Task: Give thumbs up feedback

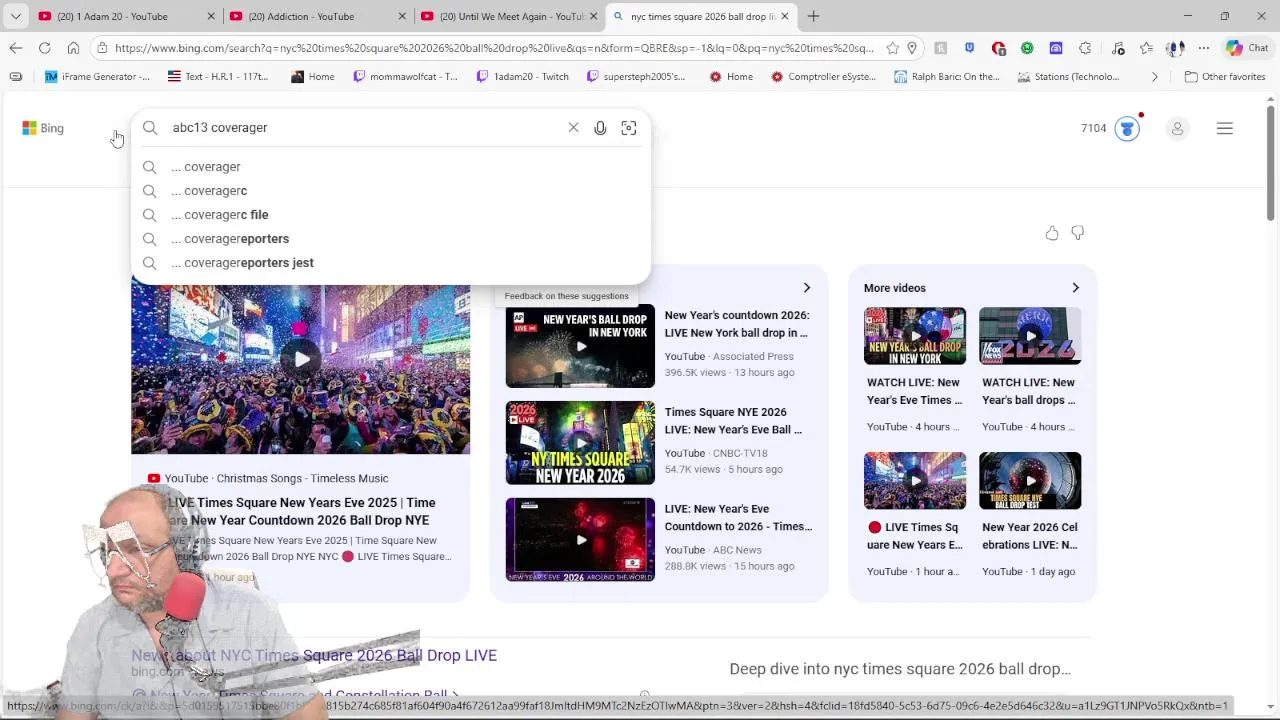Action: point(1052,233)
